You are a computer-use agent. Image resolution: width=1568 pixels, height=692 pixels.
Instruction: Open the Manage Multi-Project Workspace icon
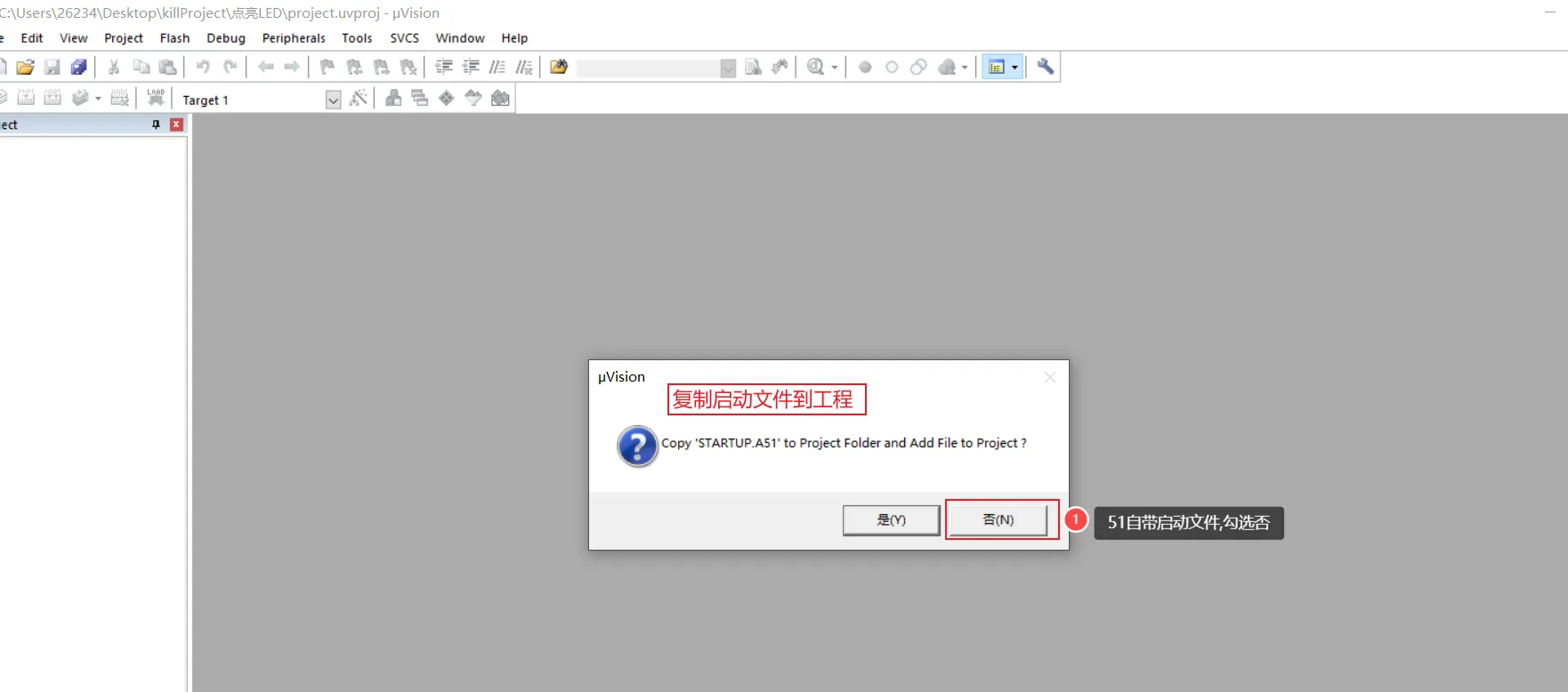point(420,98)
